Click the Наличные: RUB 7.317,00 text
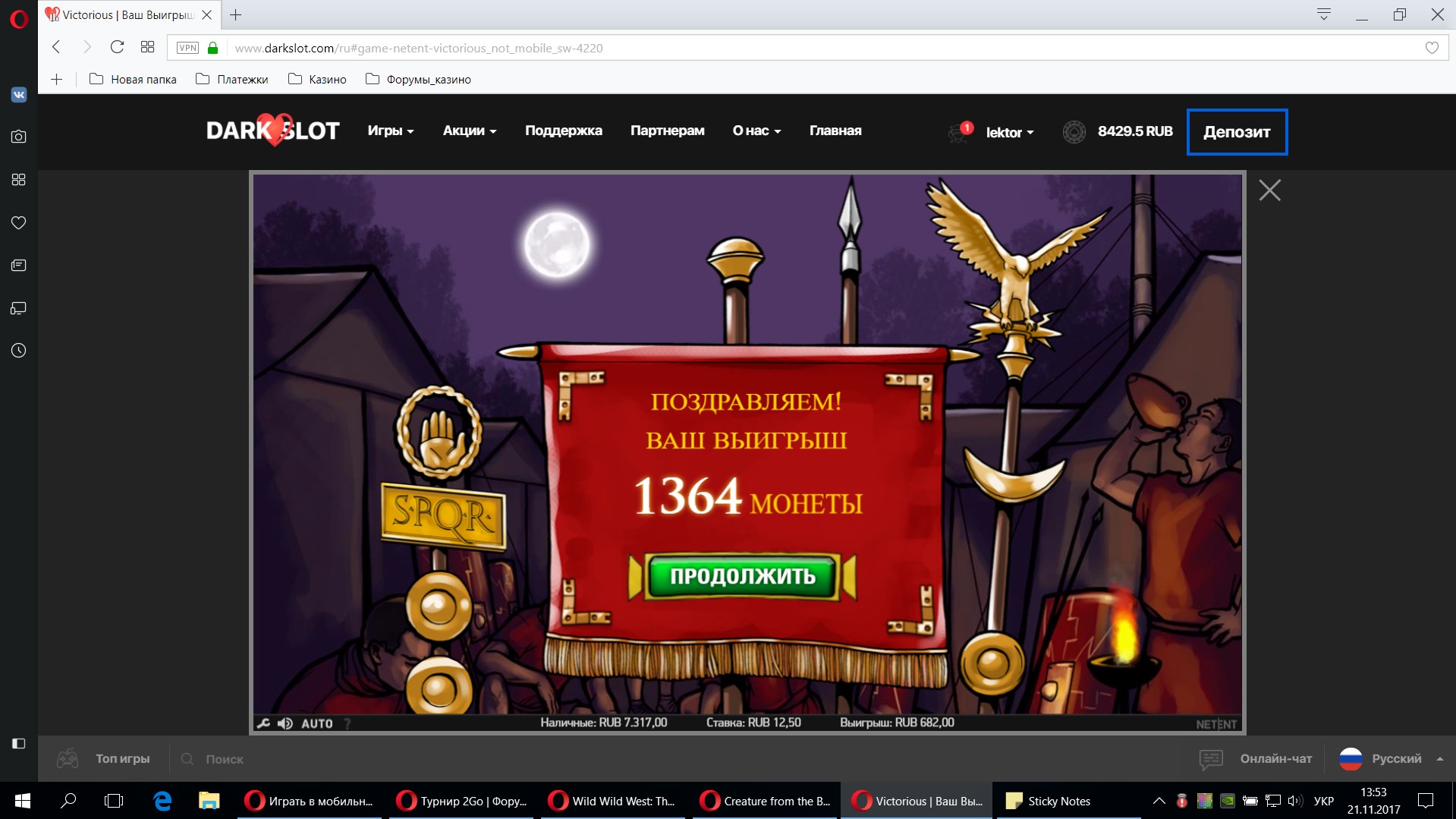1456x819 pixels. 604,723
